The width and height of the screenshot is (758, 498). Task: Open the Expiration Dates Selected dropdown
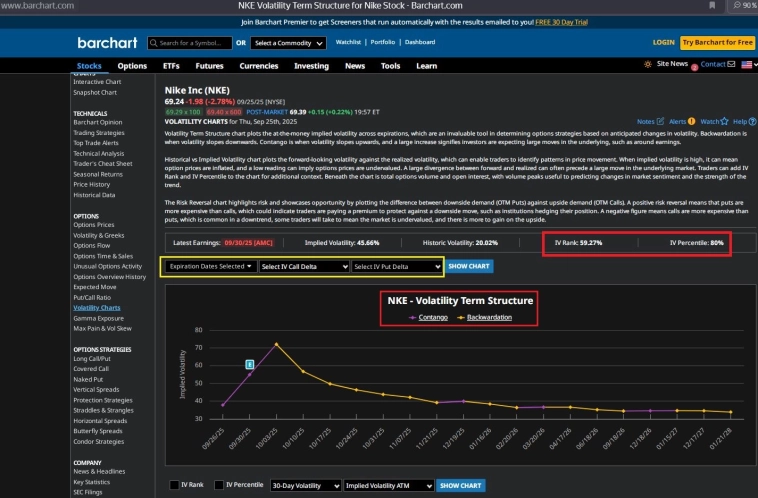pos(209,267)
